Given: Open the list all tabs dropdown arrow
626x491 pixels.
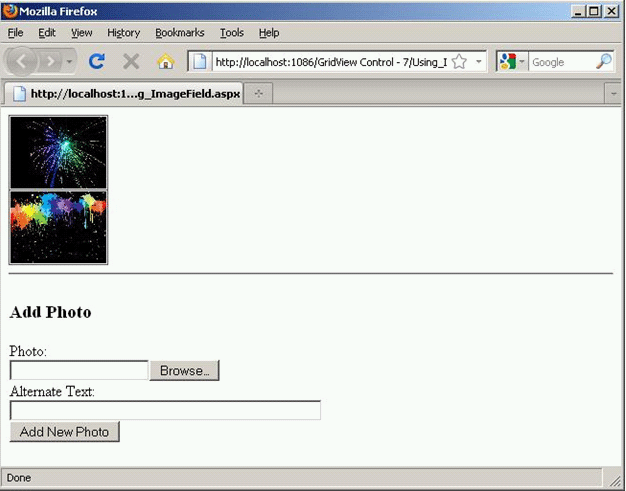Looking at the screenshot, I should (613, 94).
